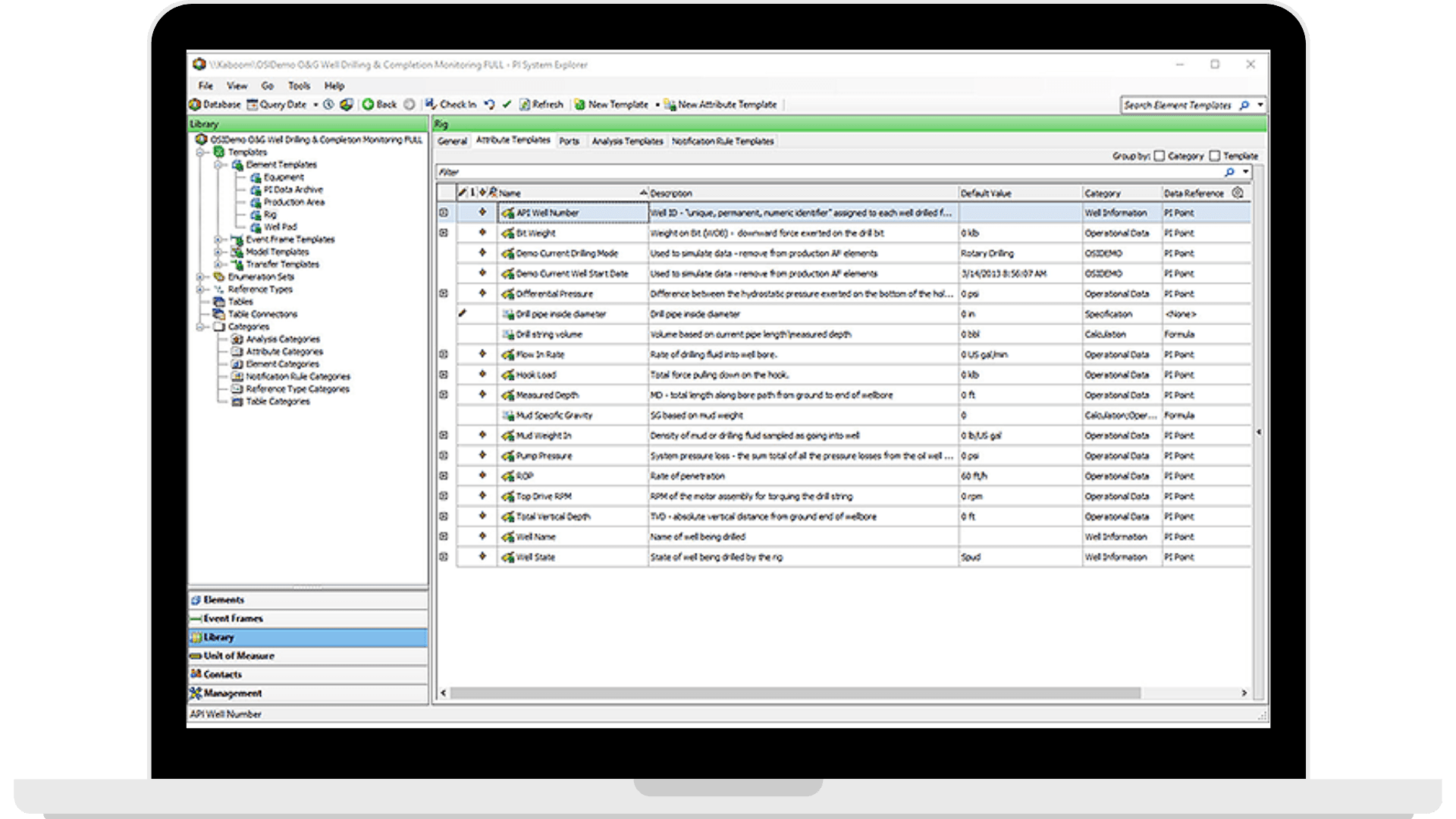Expand the Differential Pressure attribute row
Image resolution: width=1456 pixels, height=819 pixels.
click(x=442, y=293)
